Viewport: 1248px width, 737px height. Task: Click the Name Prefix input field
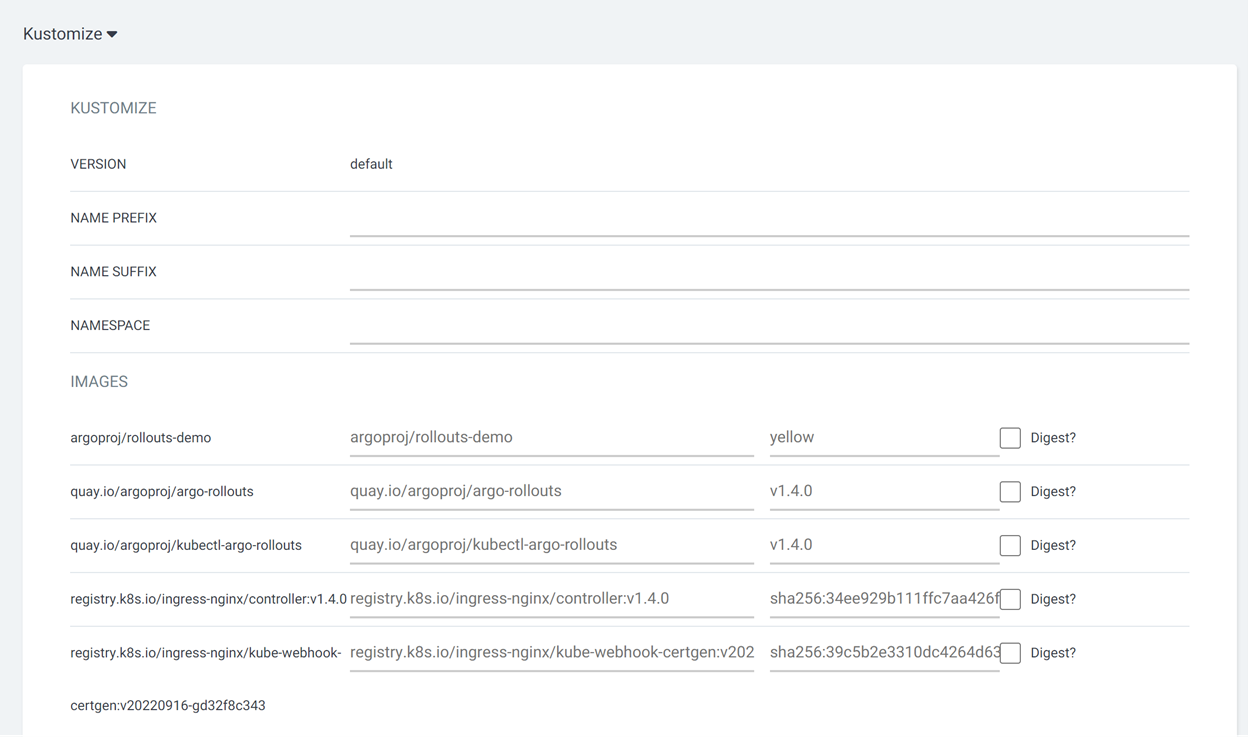[768, 220]
